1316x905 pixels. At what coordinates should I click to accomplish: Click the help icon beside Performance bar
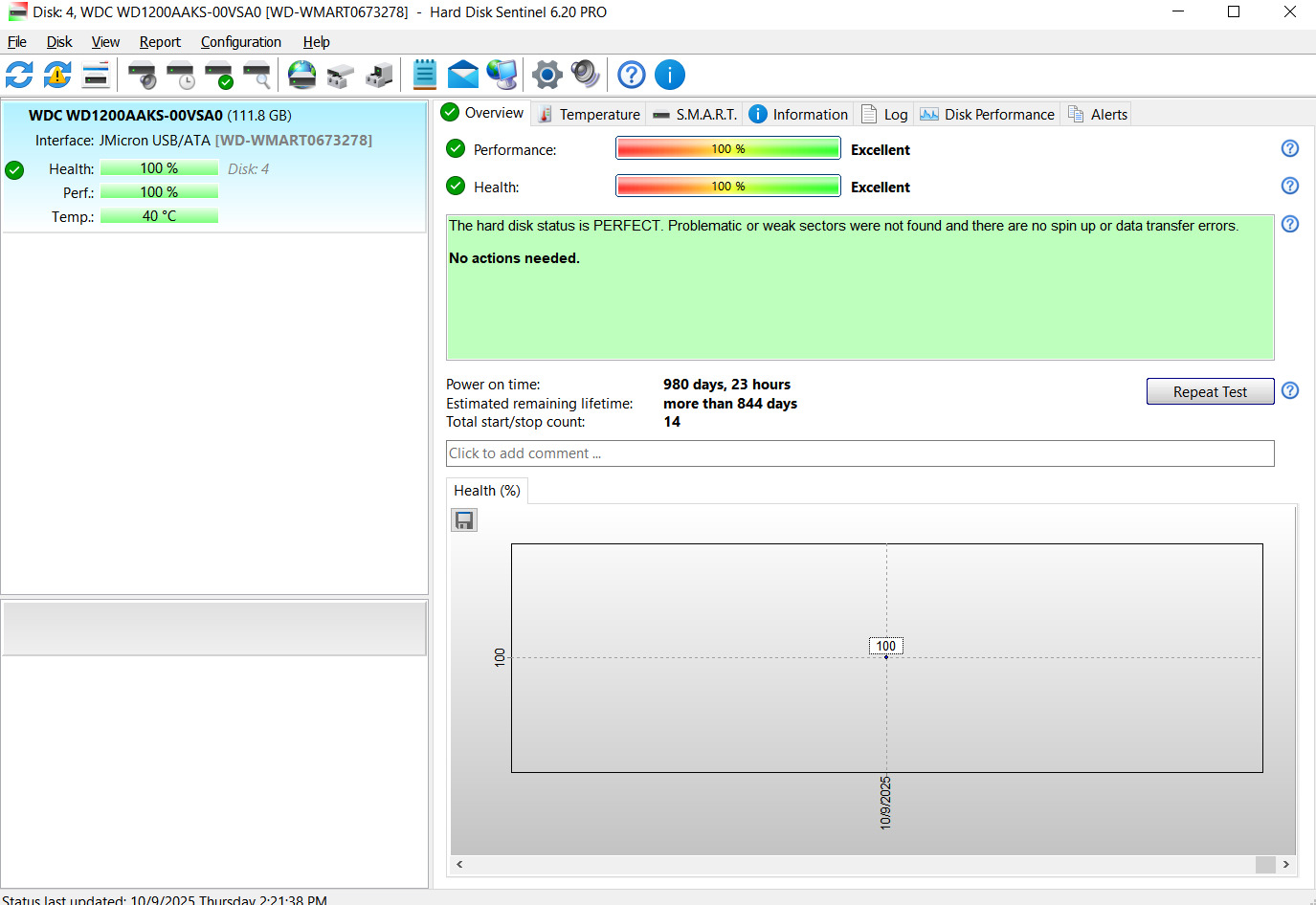pos(1290,148)
